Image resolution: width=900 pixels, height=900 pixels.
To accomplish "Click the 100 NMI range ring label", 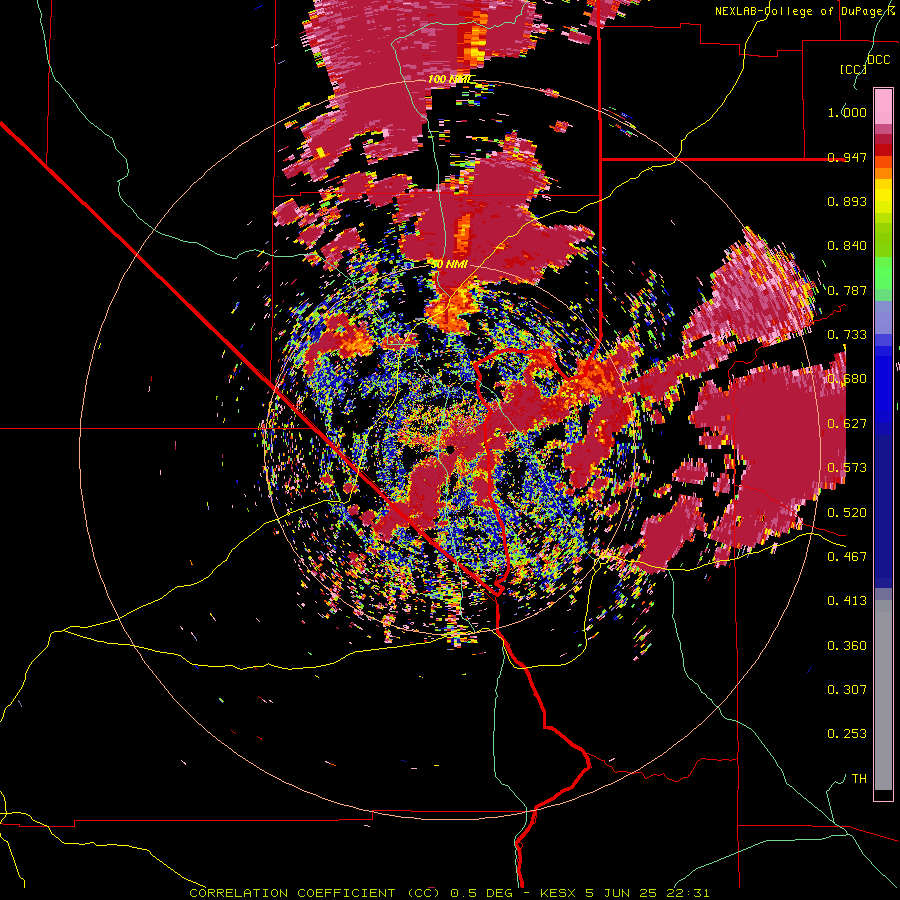I will click(448, 79).
